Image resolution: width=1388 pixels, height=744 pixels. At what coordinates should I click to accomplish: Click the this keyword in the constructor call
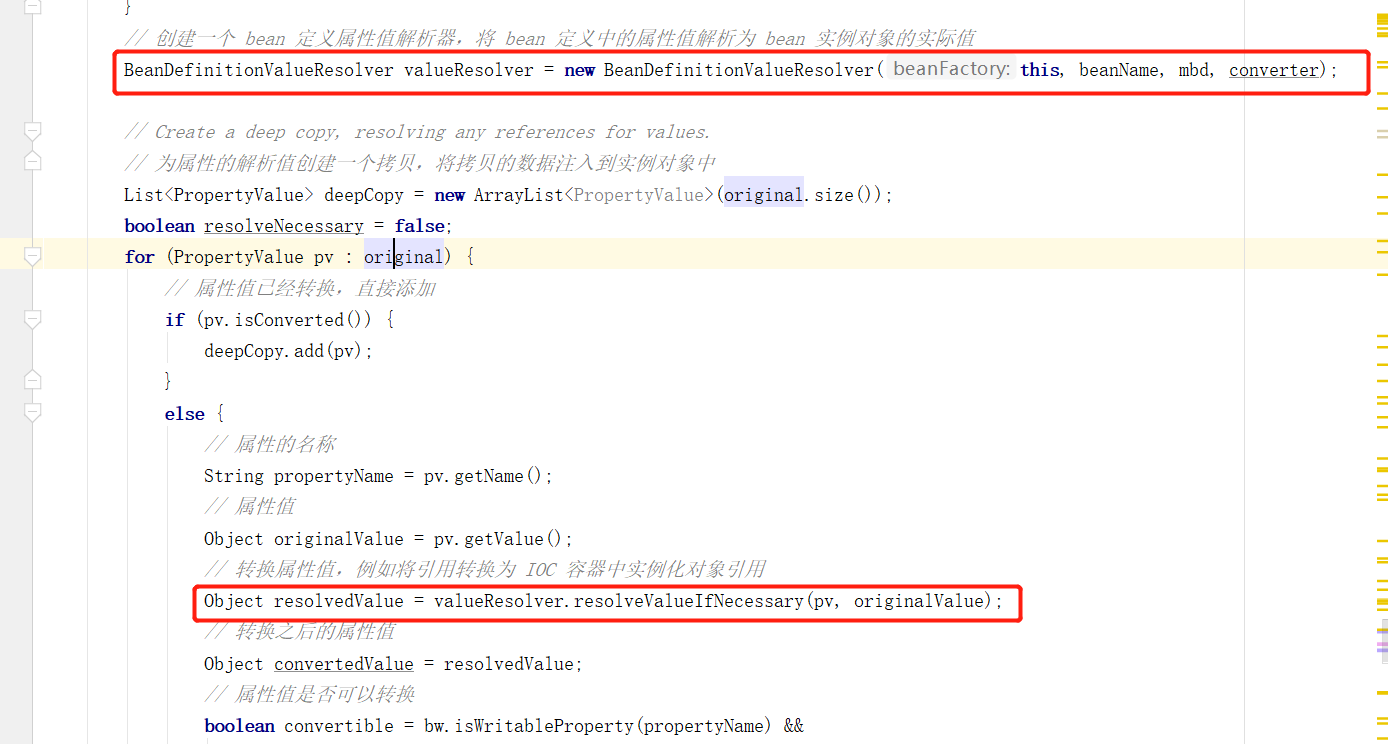(x=1039, y=70)
